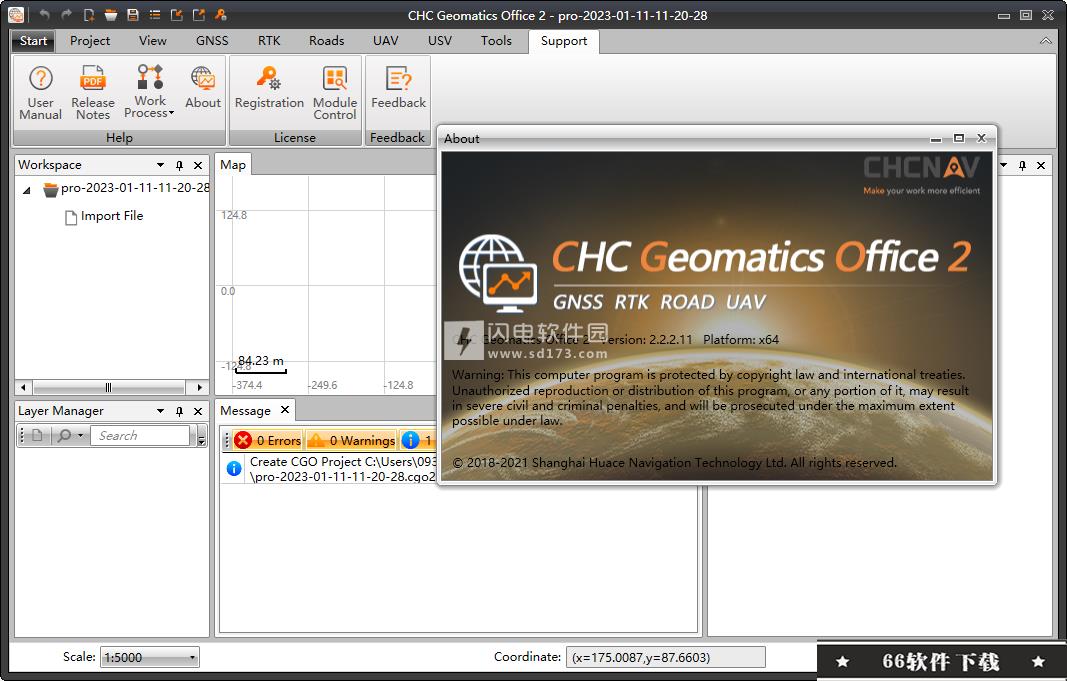
Task: Switch to the UAV ribbon tab
Action: [x=385, y=41]
